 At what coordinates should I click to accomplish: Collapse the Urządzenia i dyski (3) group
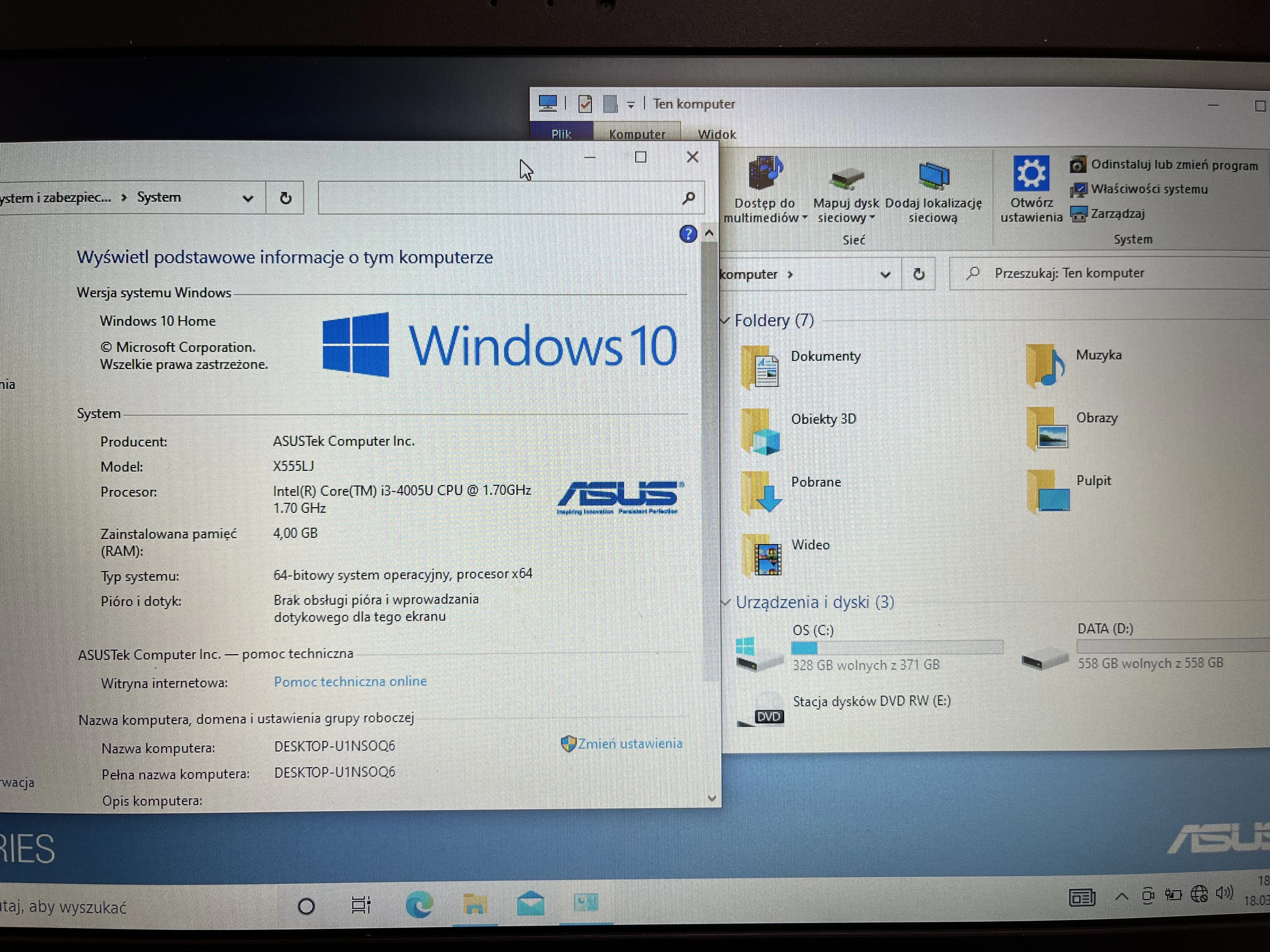(x=726, y=602)
